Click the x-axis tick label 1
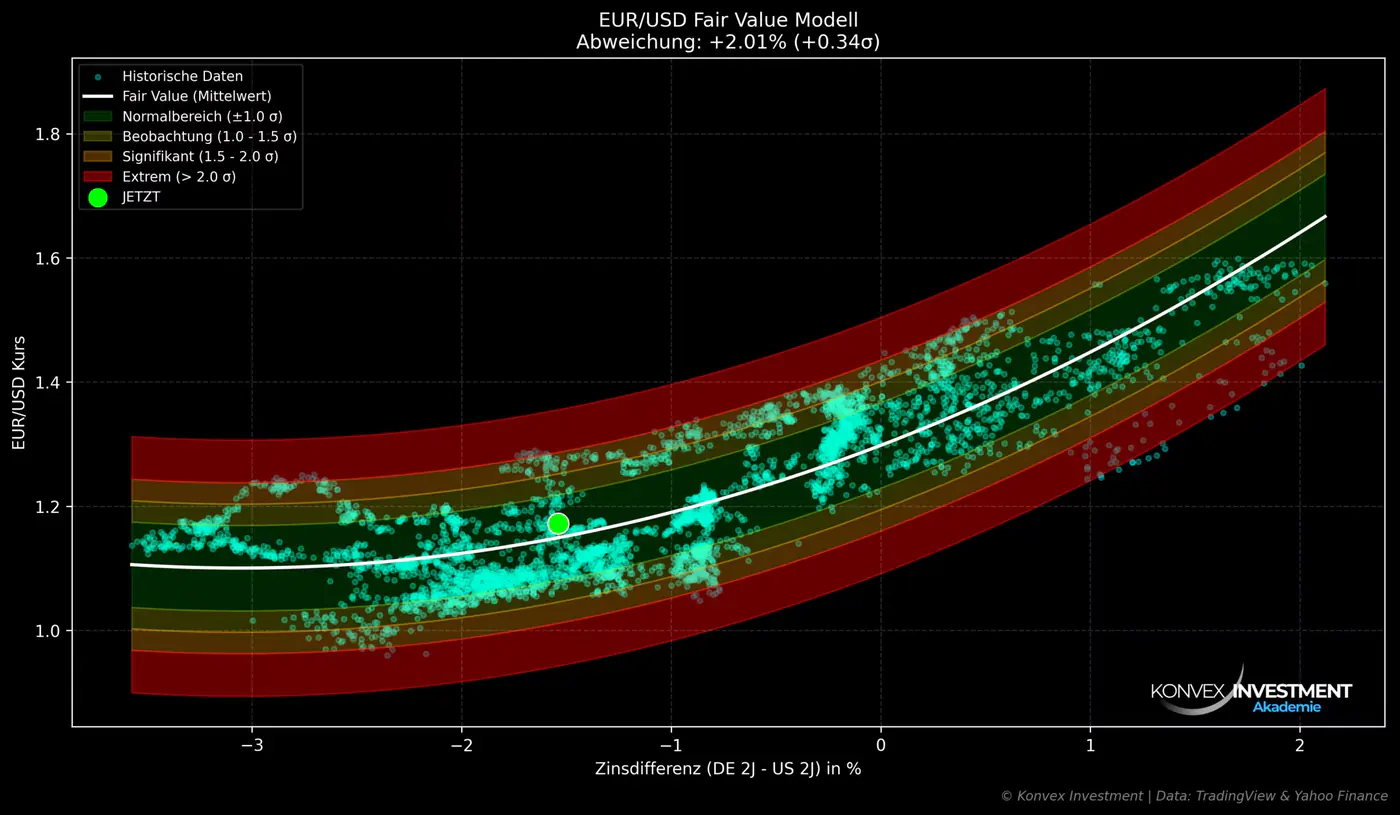This screenshot has height=815, width=1400. pyautogui.click(x=1090, y=745)
